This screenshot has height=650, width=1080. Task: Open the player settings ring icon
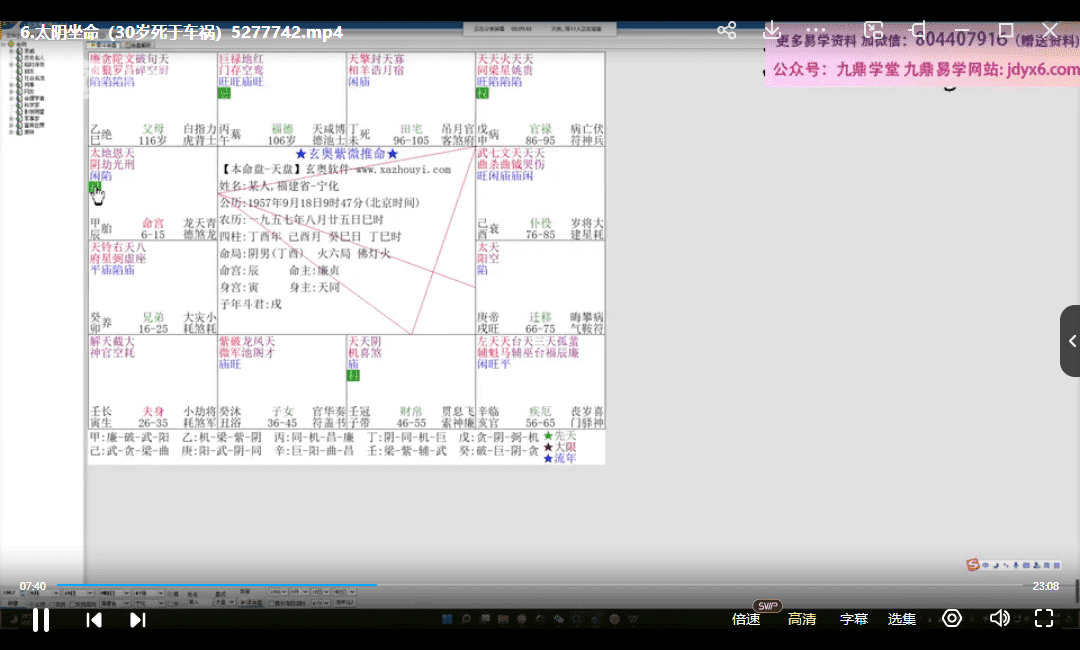click(x=952, y=618)
